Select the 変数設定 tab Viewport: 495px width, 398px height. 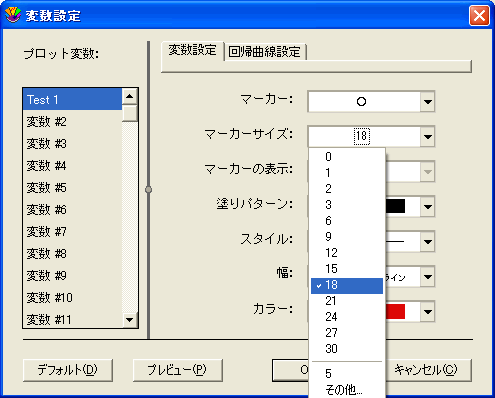[x=192, y=51]
